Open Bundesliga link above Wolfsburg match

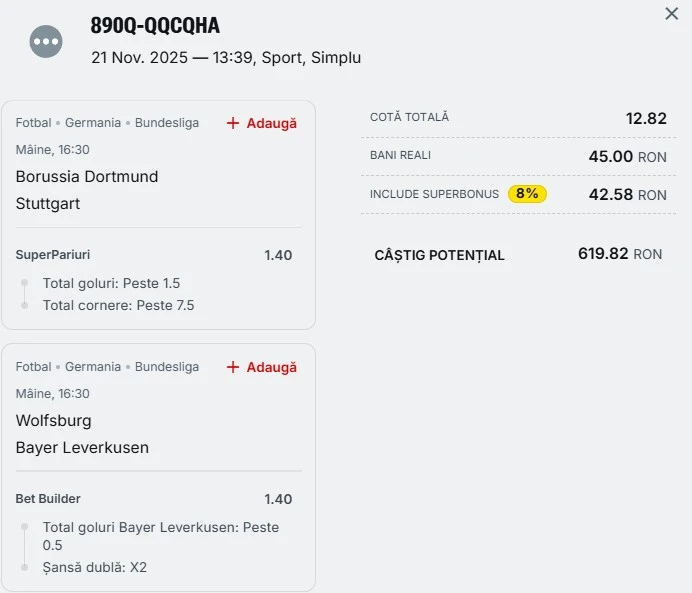[167, 367]
